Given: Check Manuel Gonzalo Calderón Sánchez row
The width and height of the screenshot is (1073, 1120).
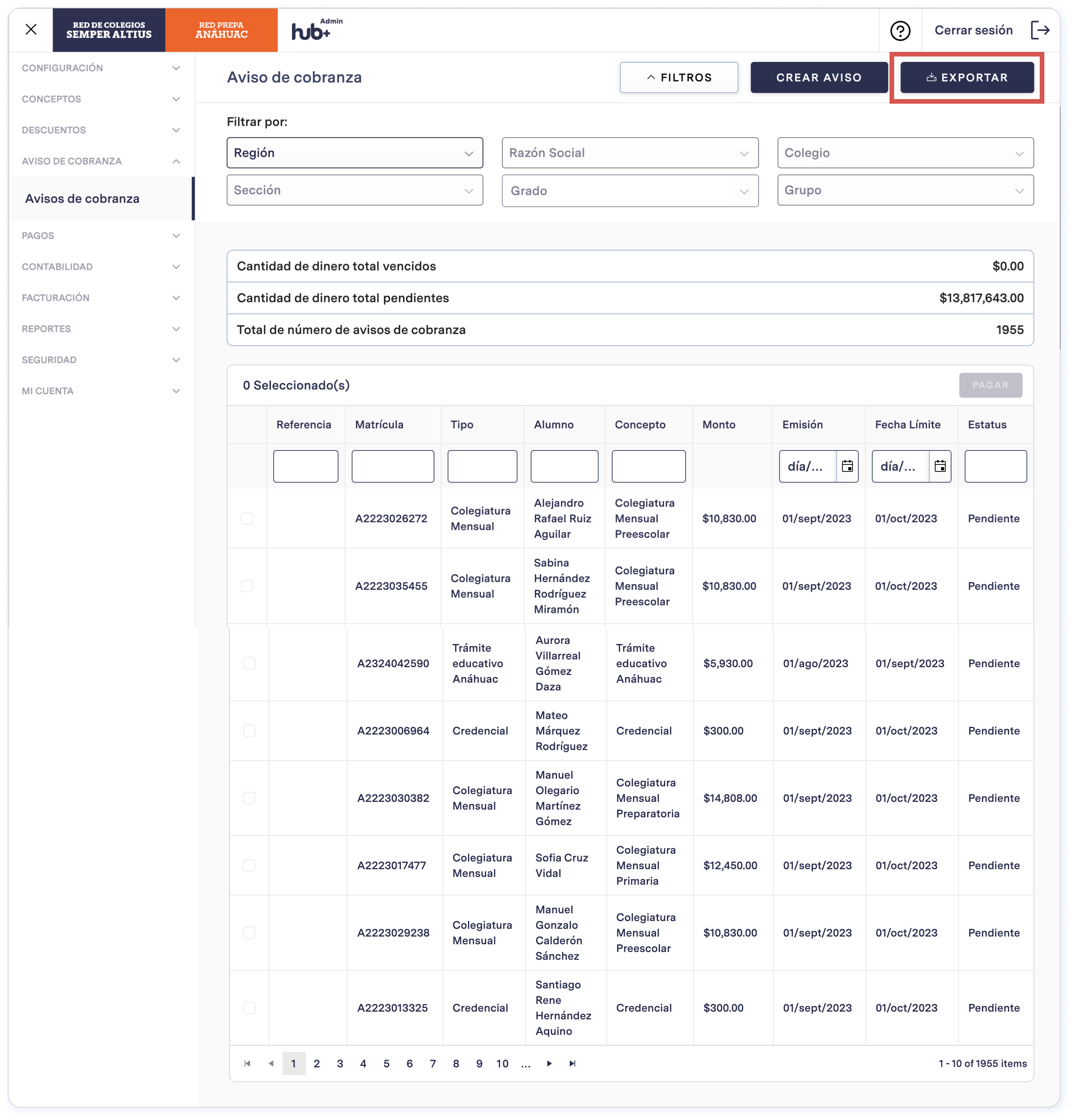Looking at the screenshot, I should click(x=249, y=932).
